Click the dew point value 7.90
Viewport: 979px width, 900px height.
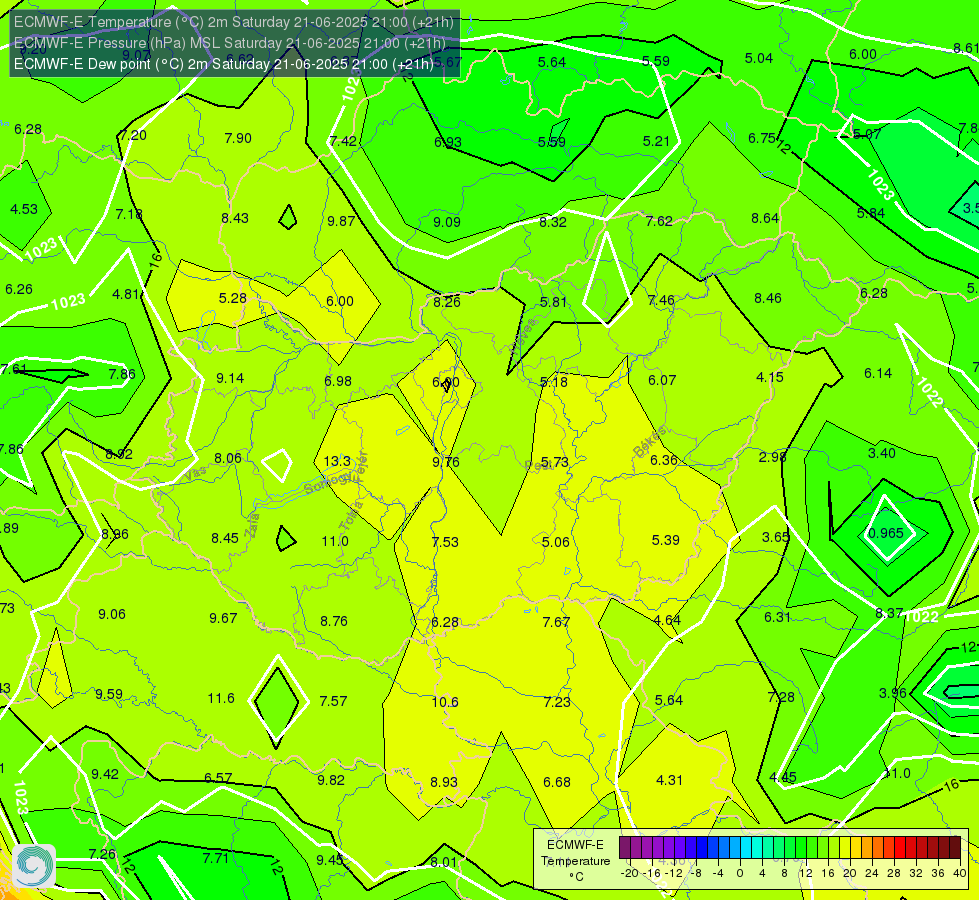click(238, 138)
